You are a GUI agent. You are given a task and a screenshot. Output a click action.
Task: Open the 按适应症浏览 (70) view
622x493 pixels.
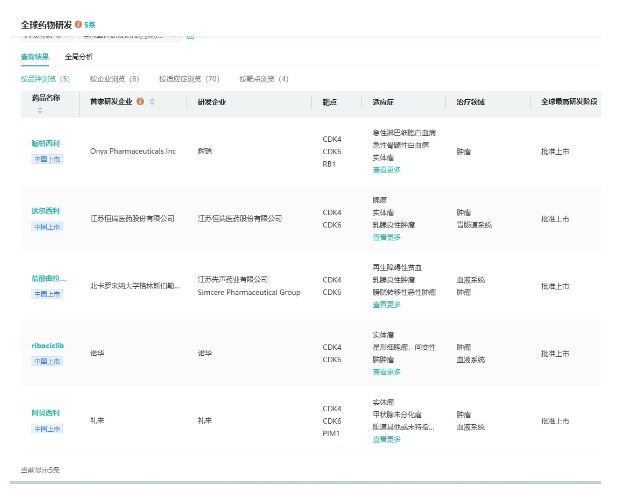click(x=189, y=78)
